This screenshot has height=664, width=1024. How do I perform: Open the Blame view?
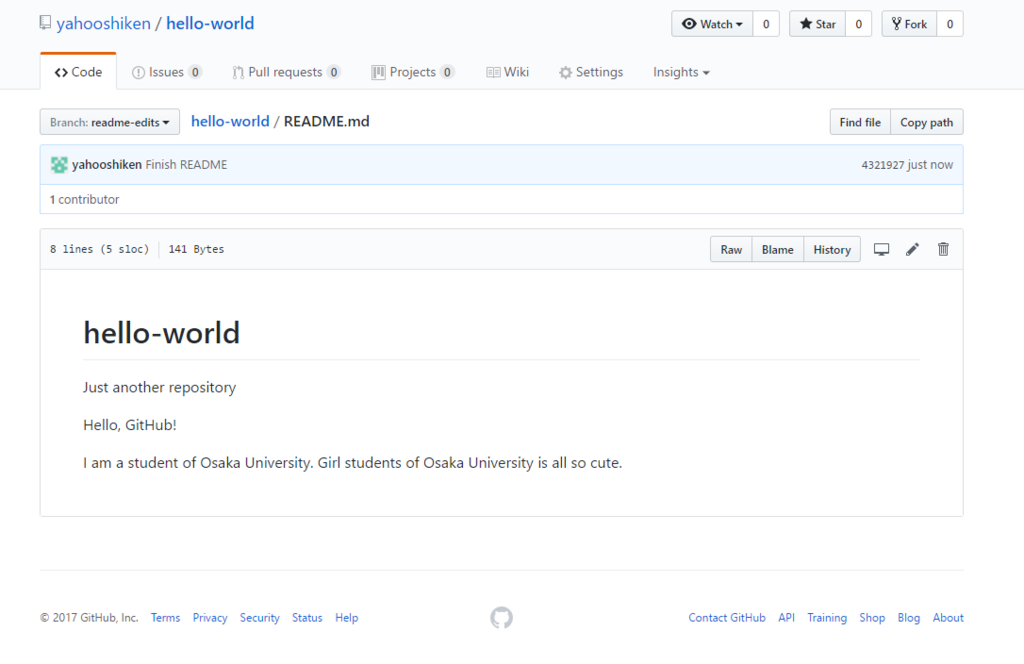(778, 249)
